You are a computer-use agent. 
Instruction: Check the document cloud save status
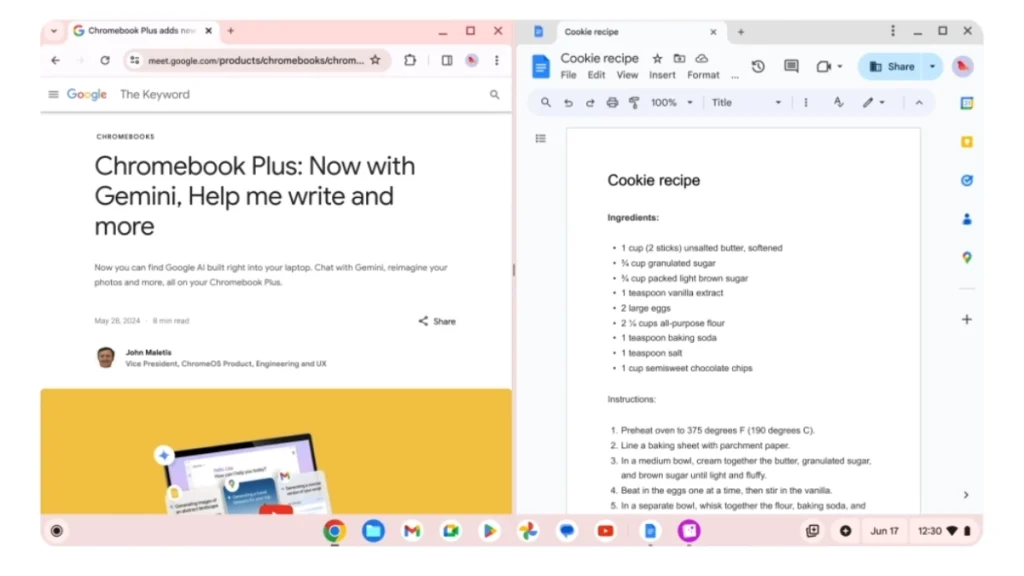click(701, 58)
